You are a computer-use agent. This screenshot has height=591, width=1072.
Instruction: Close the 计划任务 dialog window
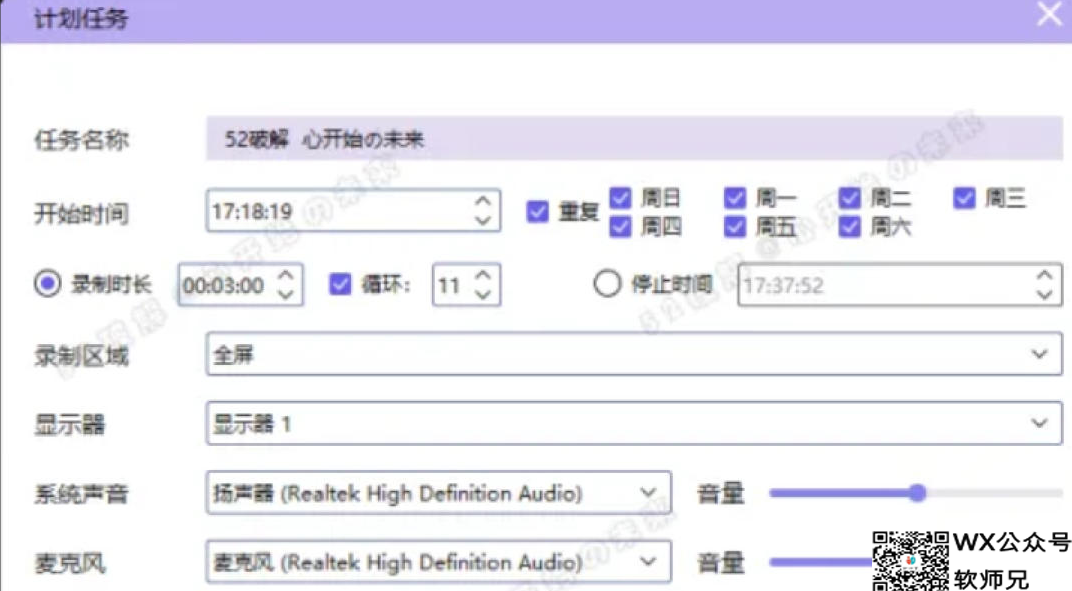(1049, 15)
